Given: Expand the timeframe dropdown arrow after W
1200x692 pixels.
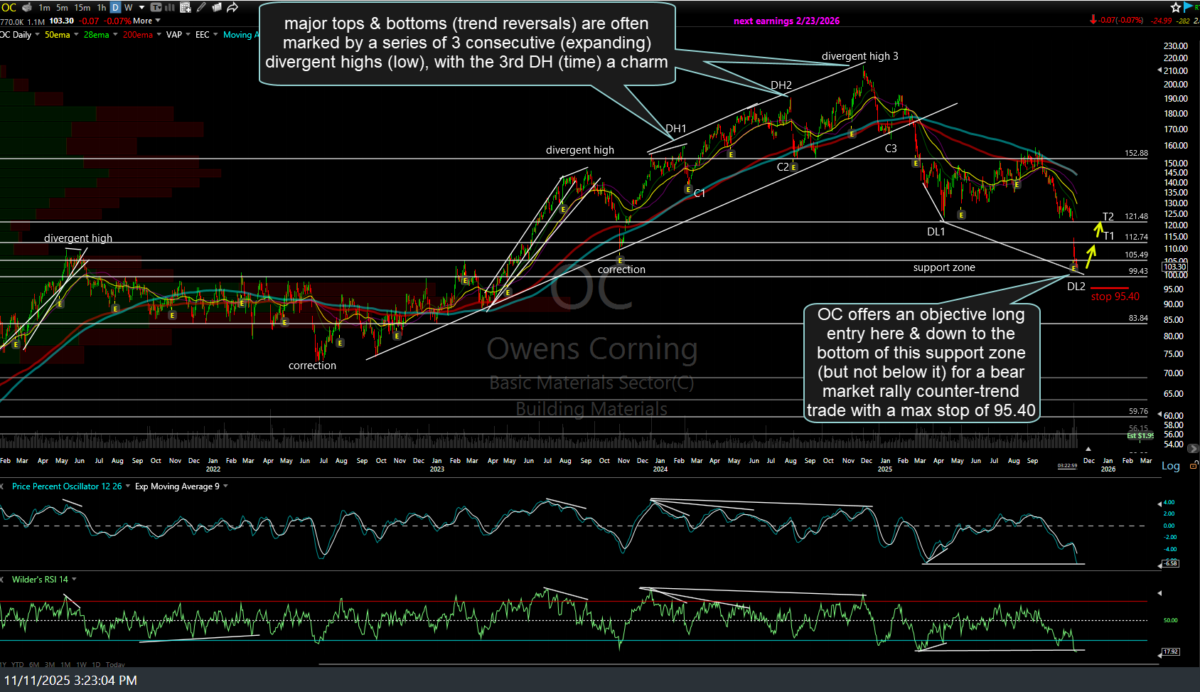Looking at the screenshot, I should (139, 7).
